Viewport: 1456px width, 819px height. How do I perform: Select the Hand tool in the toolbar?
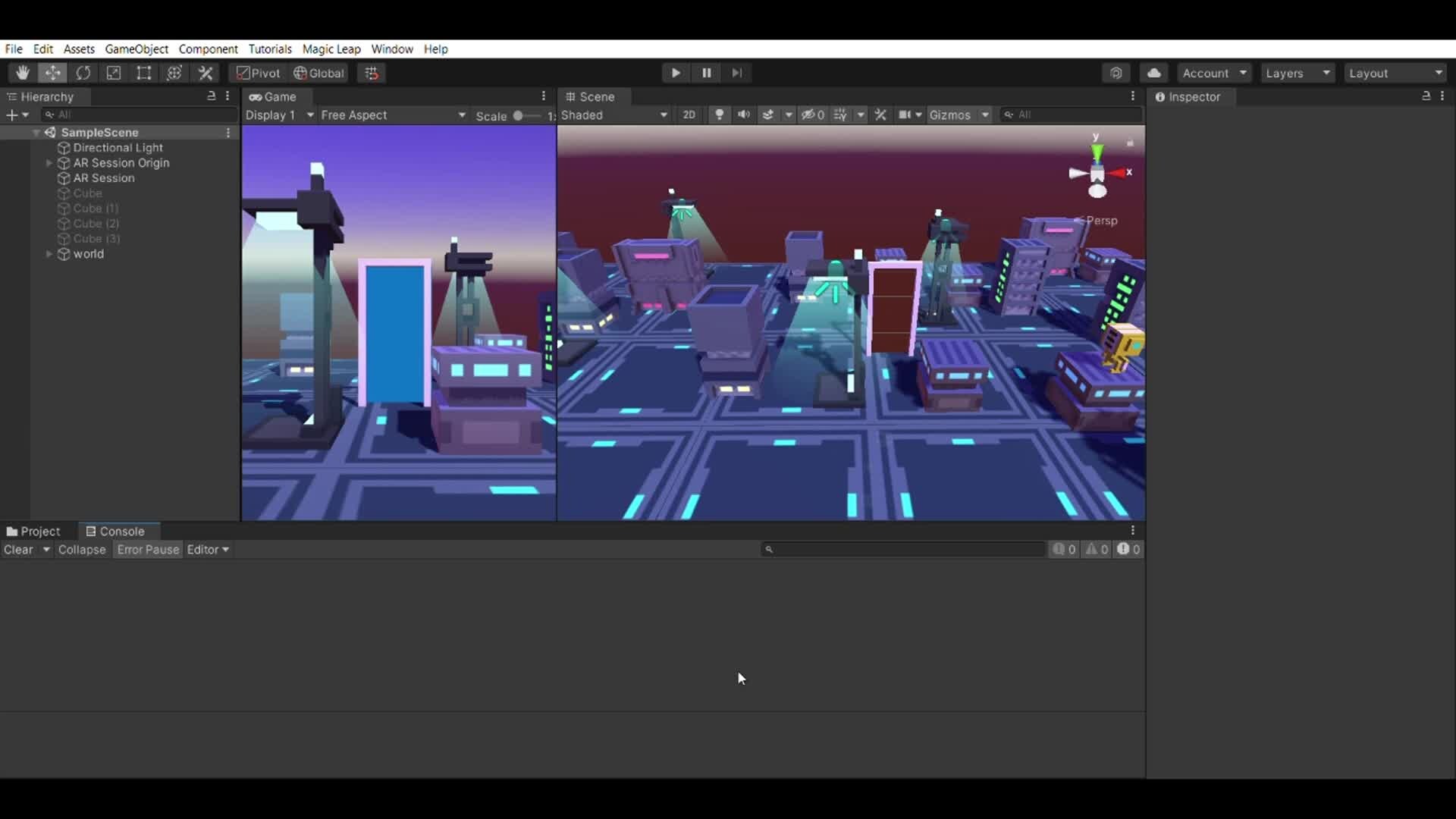click(21, 72)
